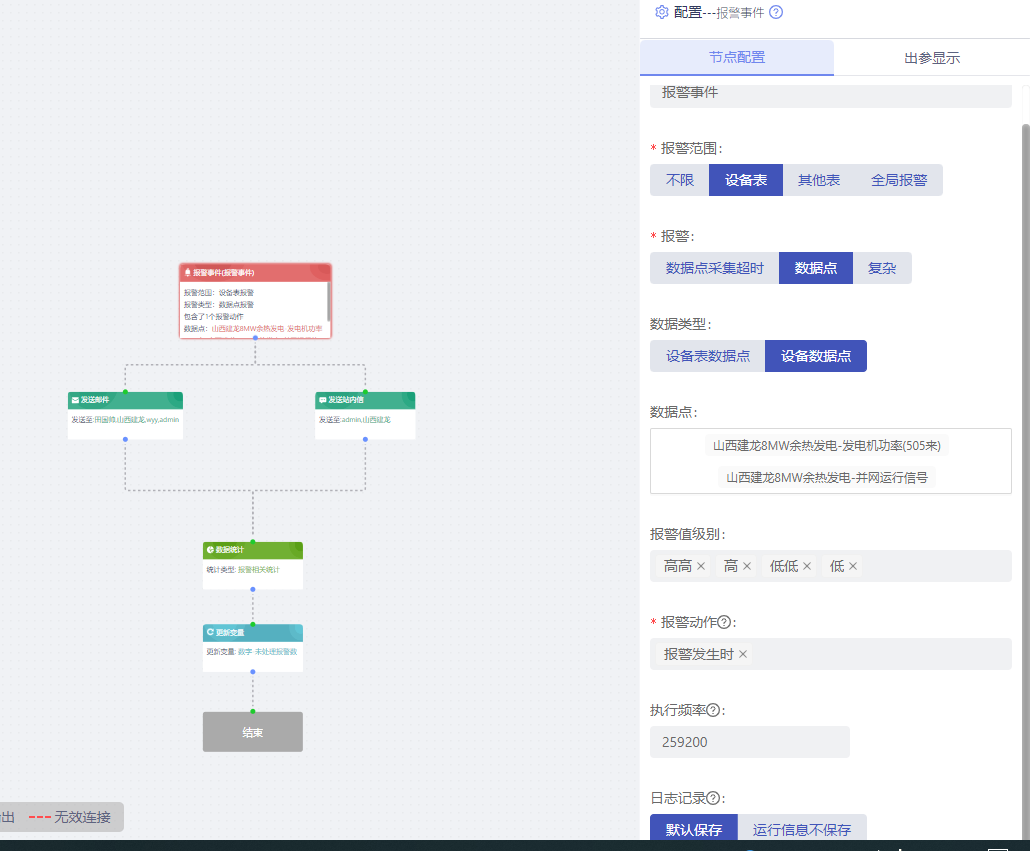Screen dimensions: 1030x851
Task: Click the 结束 end node
Action: pos(252,731)
